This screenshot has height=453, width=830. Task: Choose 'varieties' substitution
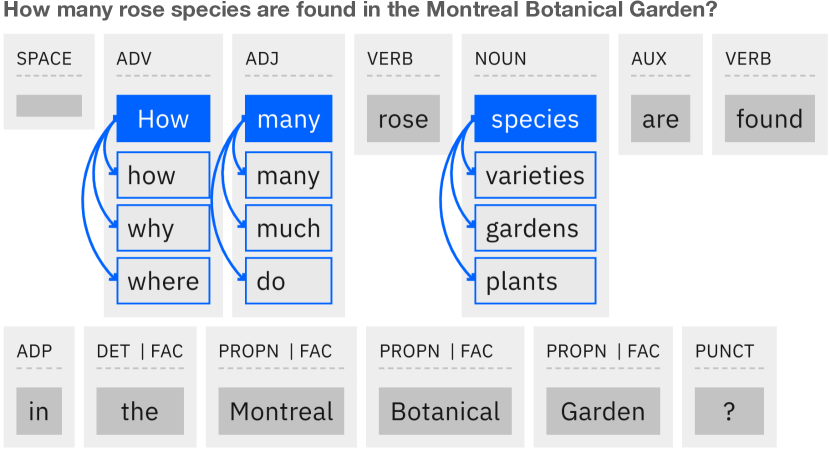pyautogui.click(x=535, y=175)
